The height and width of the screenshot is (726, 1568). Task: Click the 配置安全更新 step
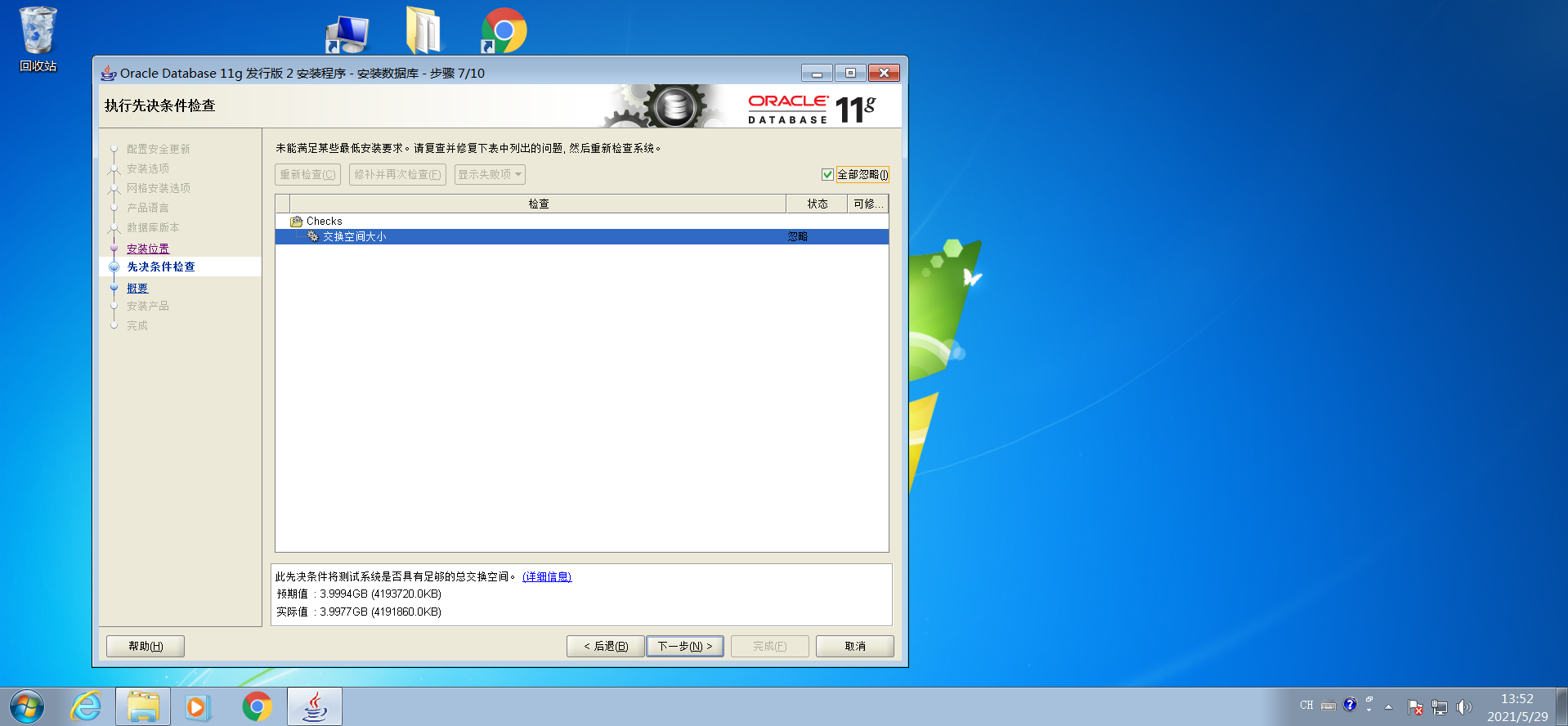click(x=159, y=149)
